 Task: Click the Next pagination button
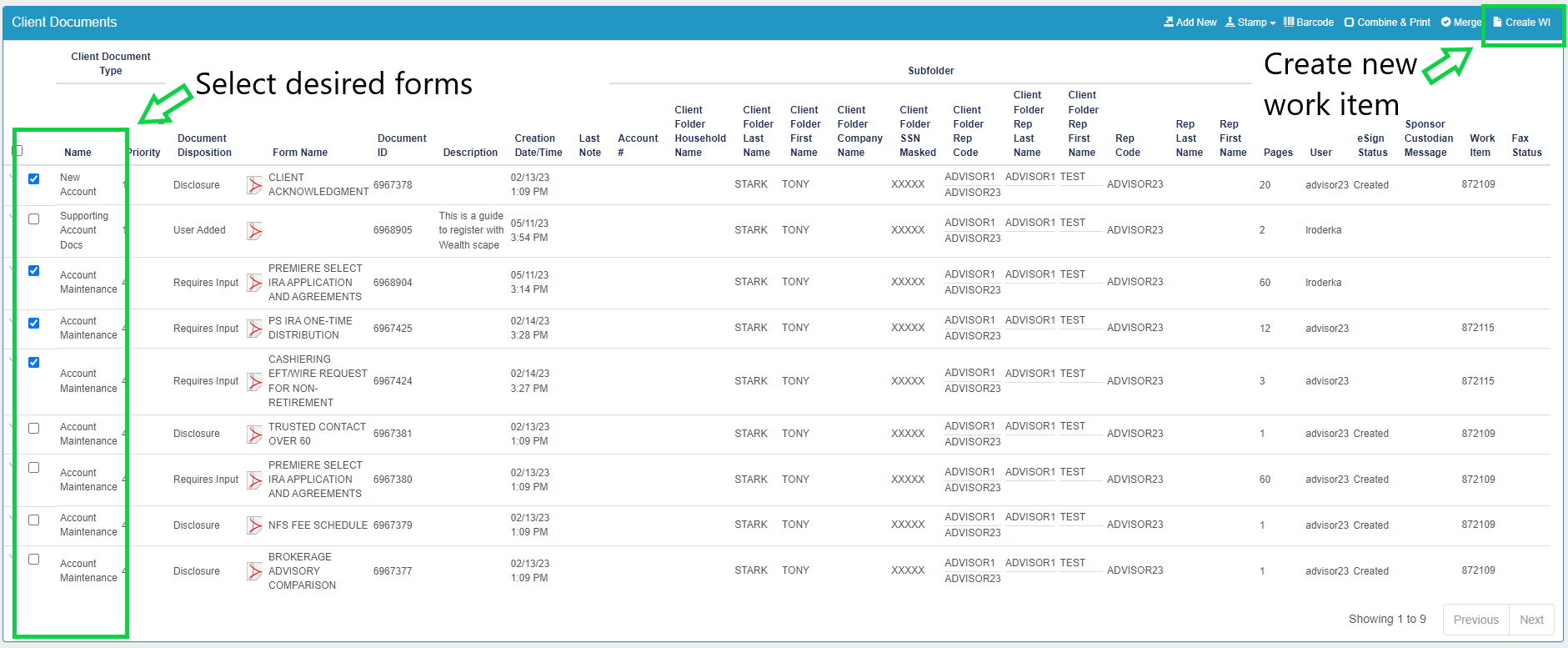coord(1531,620)
